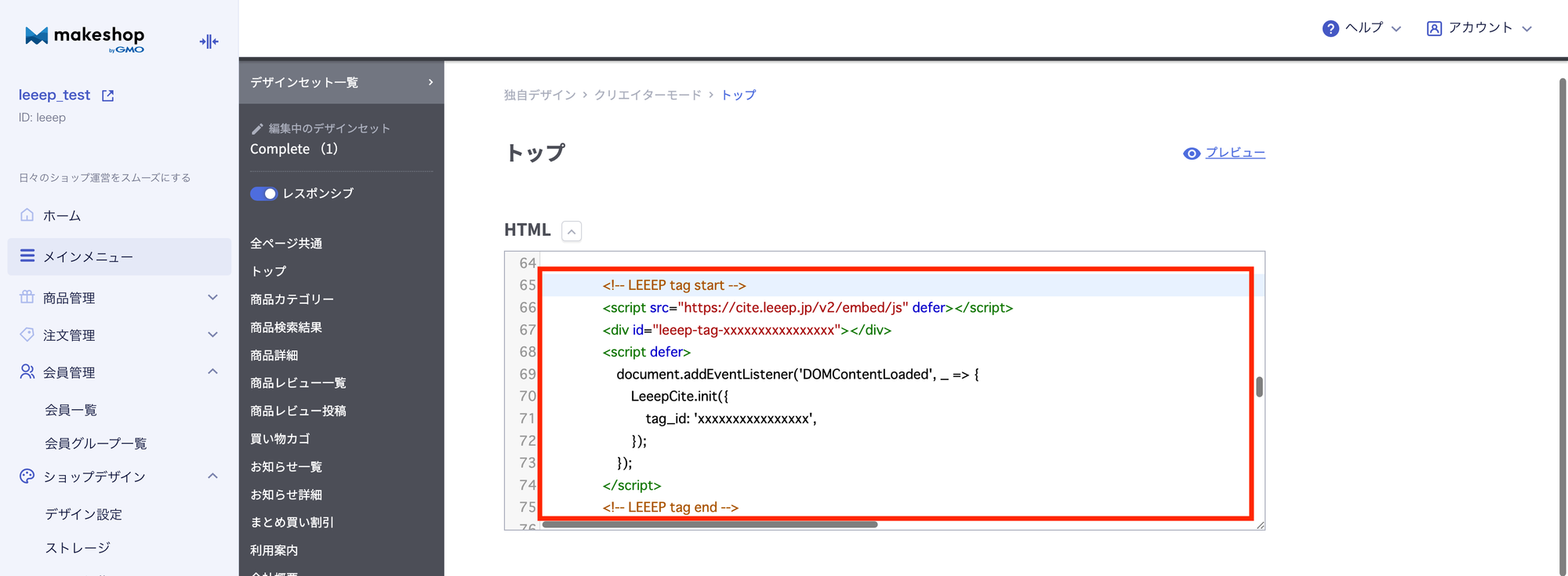The image size is (1568, 576).
Task: Select まとめ買い割引 page
Action: tap(292, 523)
